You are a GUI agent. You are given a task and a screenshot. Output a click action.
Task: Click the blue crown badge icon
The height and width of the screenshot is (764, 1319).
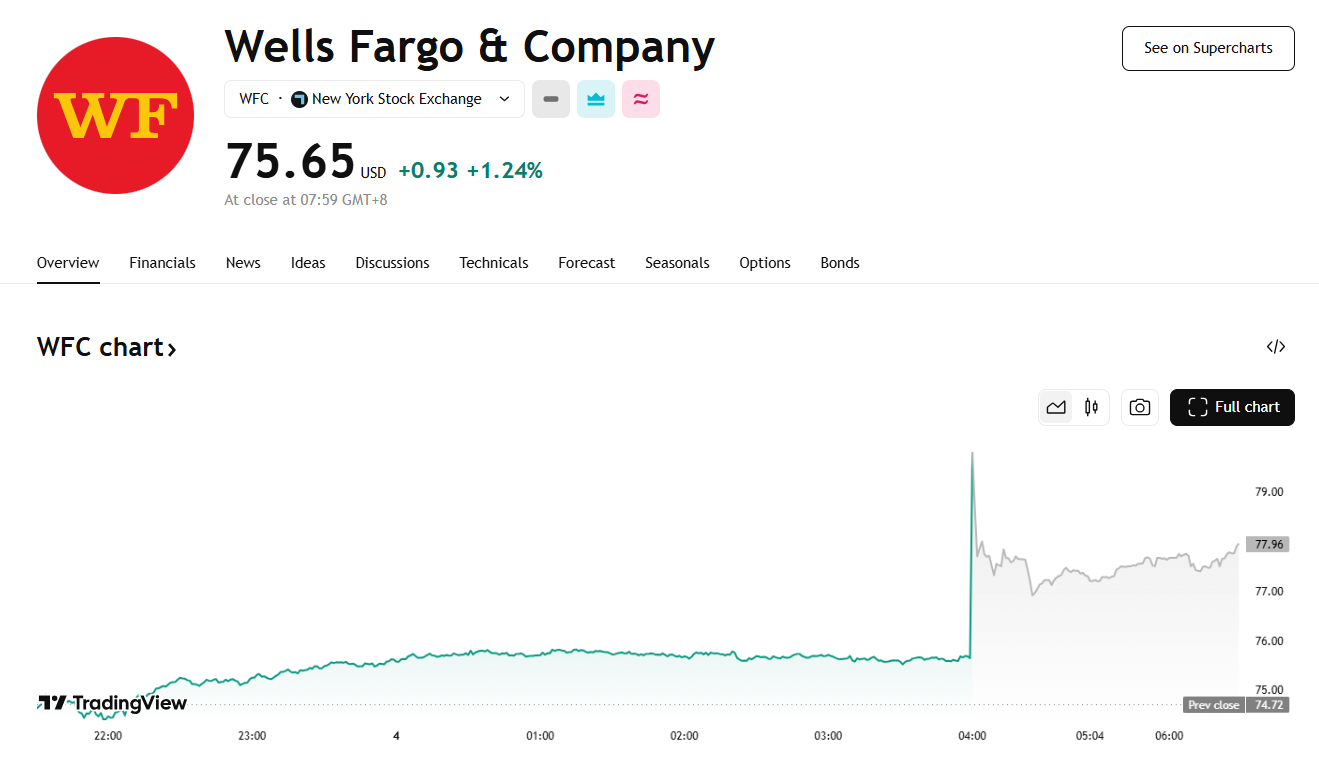click(x=596, y=99)
